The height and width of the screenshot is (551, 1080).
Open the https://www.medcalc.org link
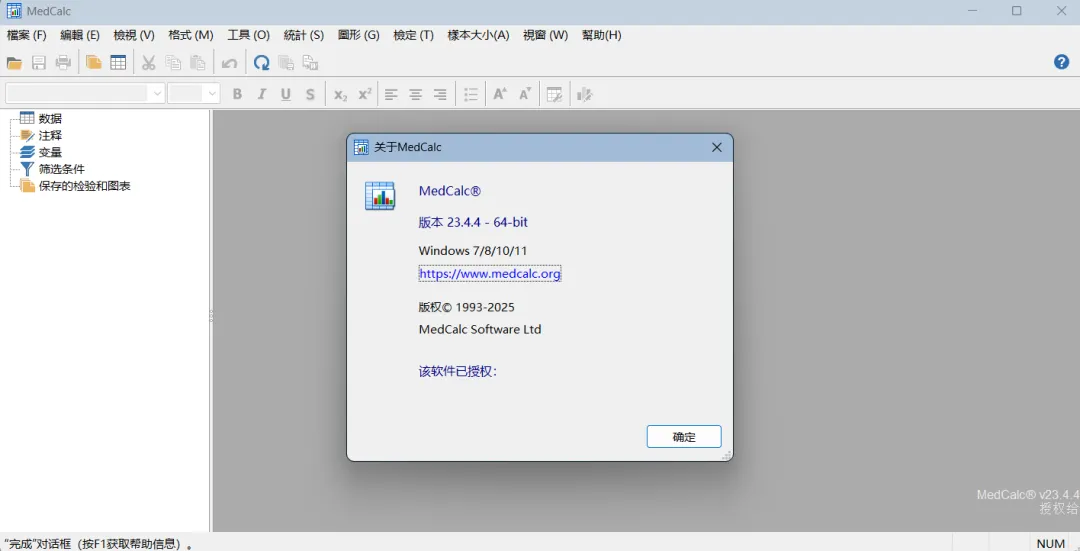[x=490, y=273]
